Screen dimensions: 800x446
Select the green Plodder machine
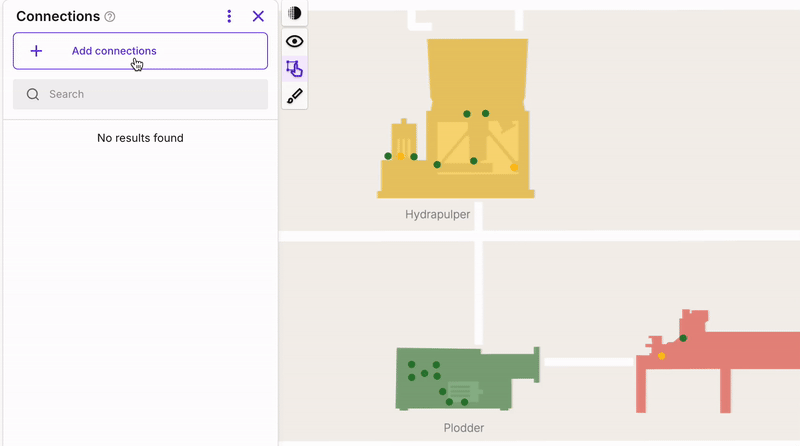(x=467, y=379)
